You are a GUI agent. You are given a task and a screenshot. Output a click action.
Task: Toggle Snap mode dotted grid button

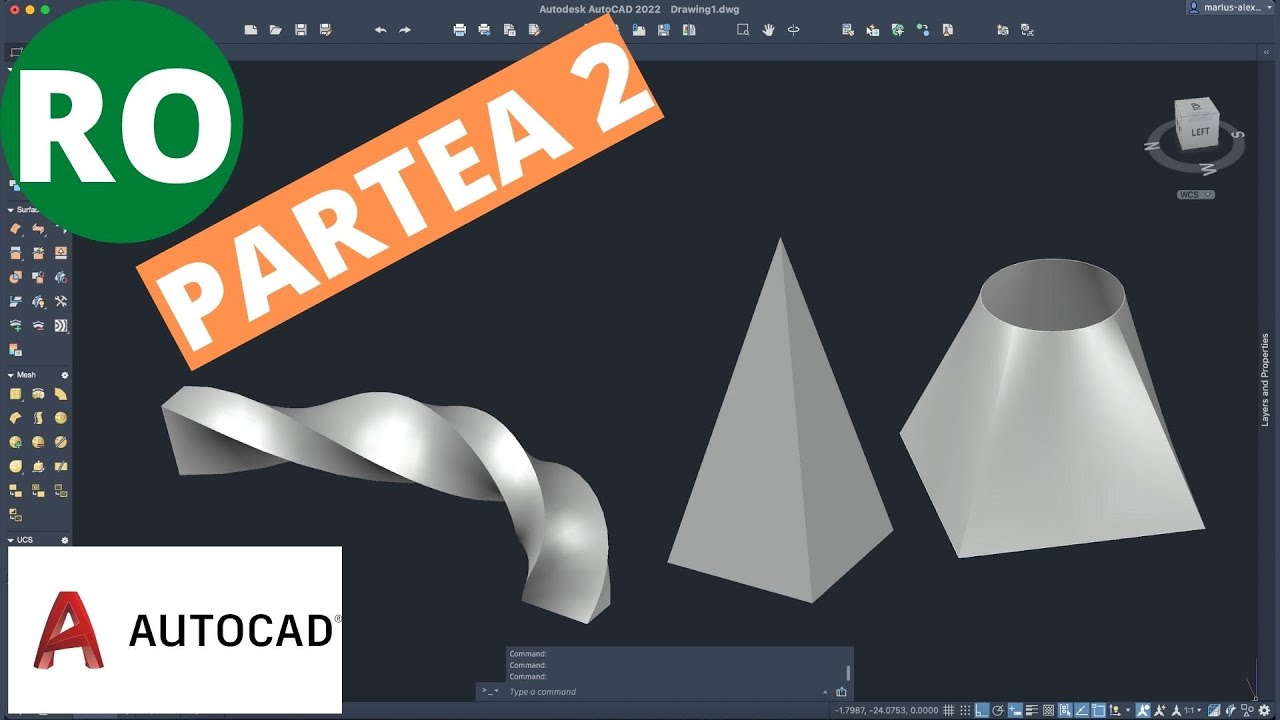coord(965,710)
